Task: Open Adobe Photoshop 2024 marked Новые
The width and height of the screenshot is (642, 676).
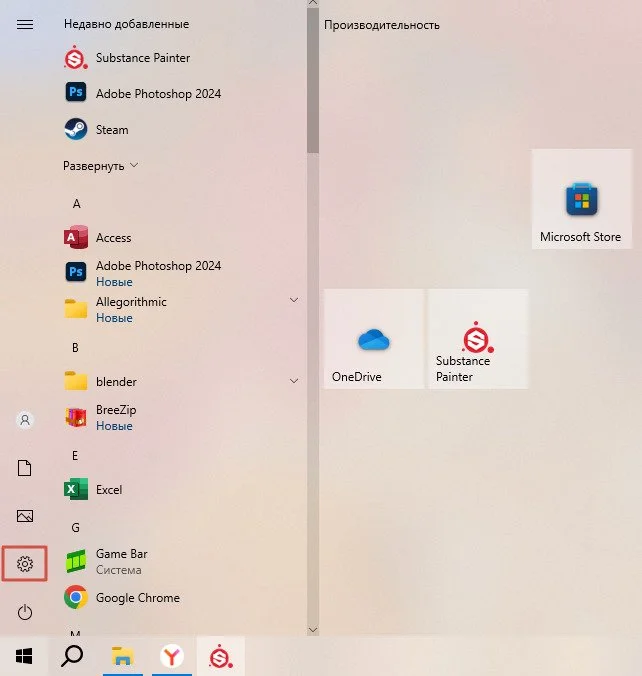Action: [x=143, y=273]
